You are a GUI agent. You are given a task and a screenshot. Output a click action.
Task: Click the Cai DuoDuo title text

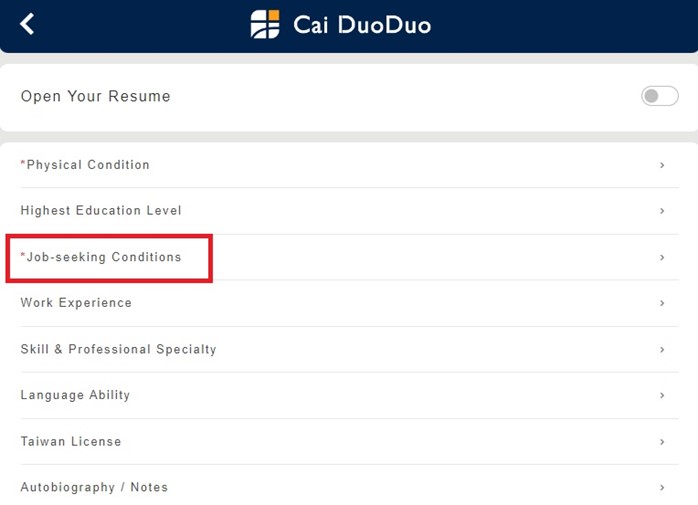(362, 25)
